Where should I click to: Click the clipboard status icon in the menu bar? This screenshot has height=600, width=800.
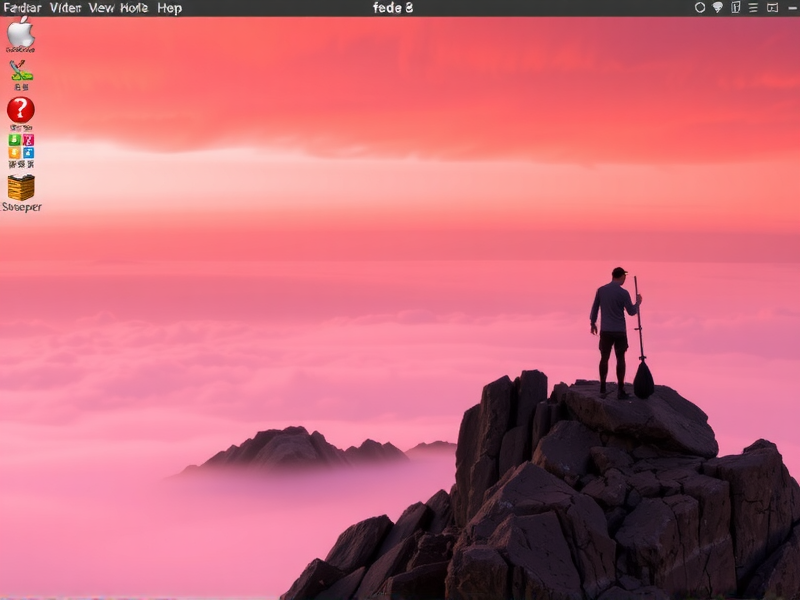(736, 7)
